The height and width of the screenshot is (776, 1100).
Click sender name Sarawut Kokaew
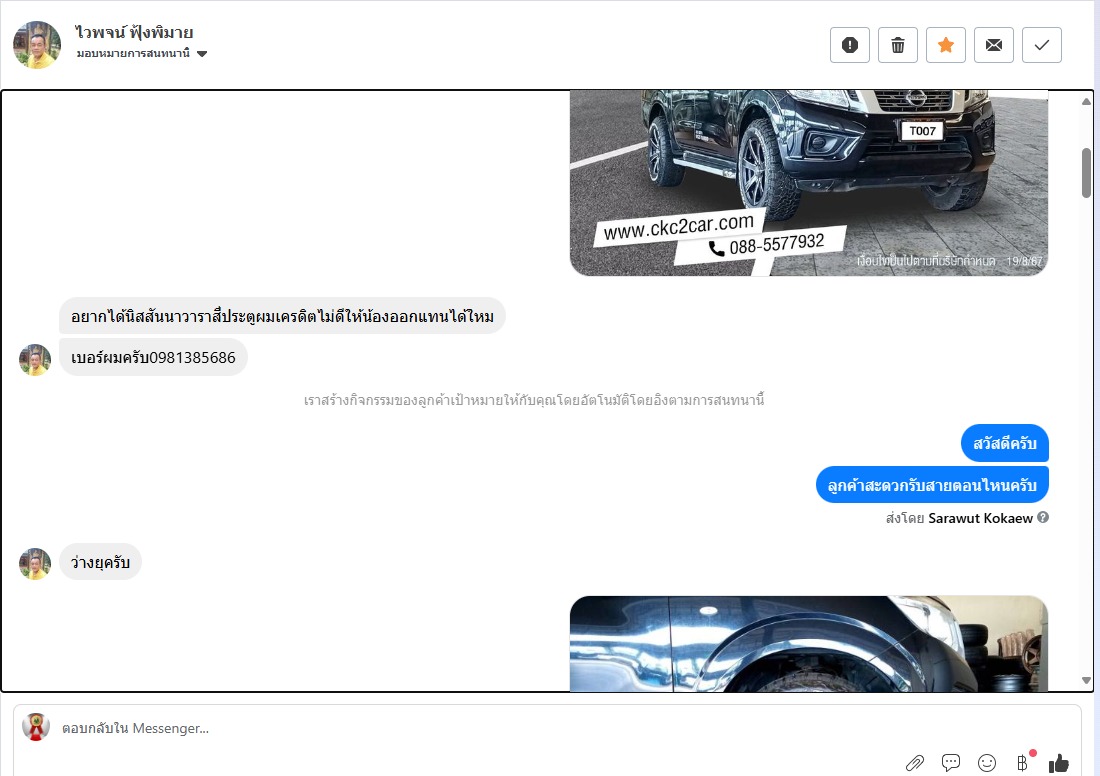[x=980, y=519]
